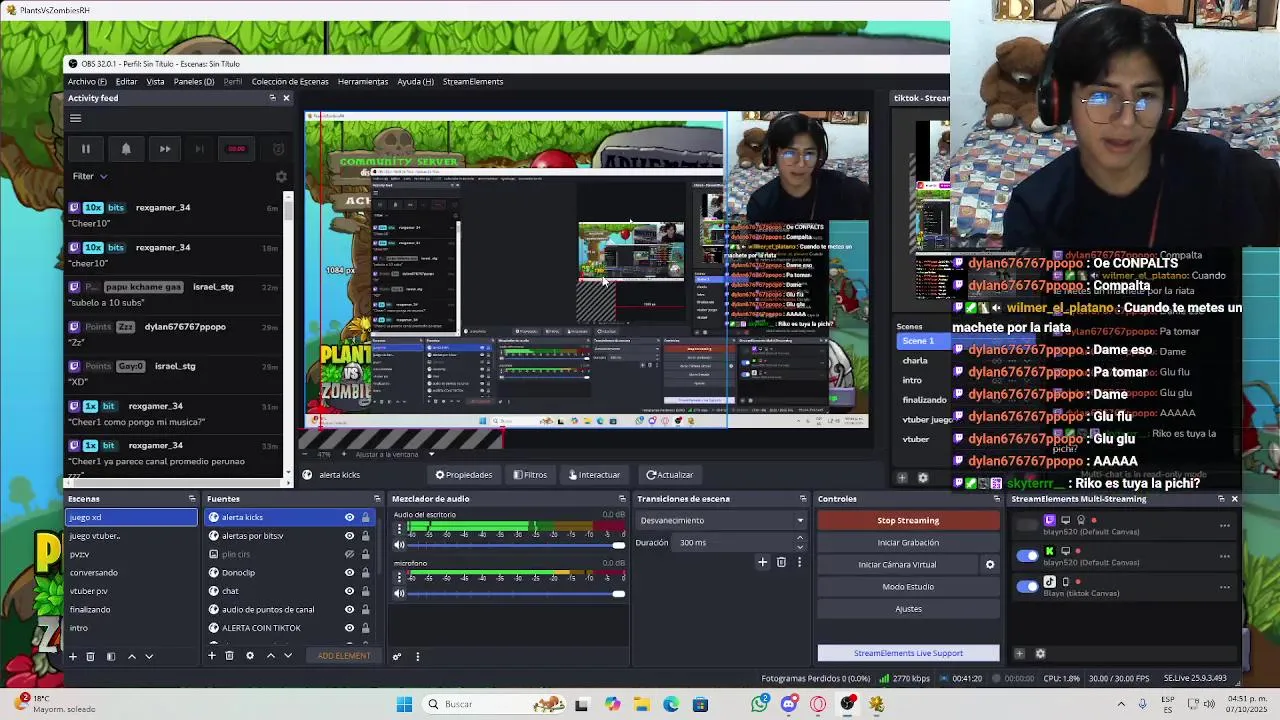Open the Editar menu

pyautogui.click(x=126, y=82)
